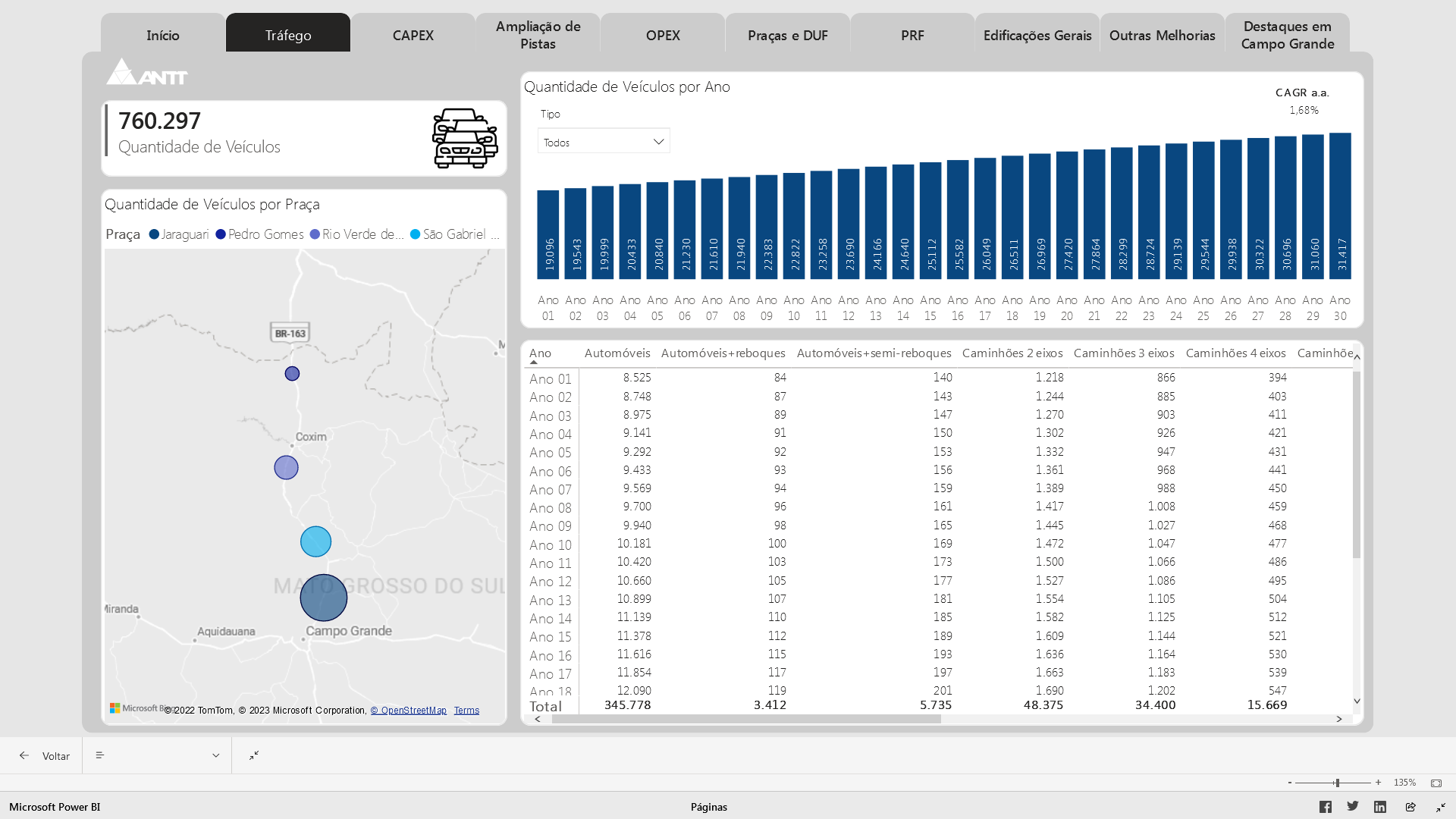Click the CAGR value 1,68%

(1304, 110)
